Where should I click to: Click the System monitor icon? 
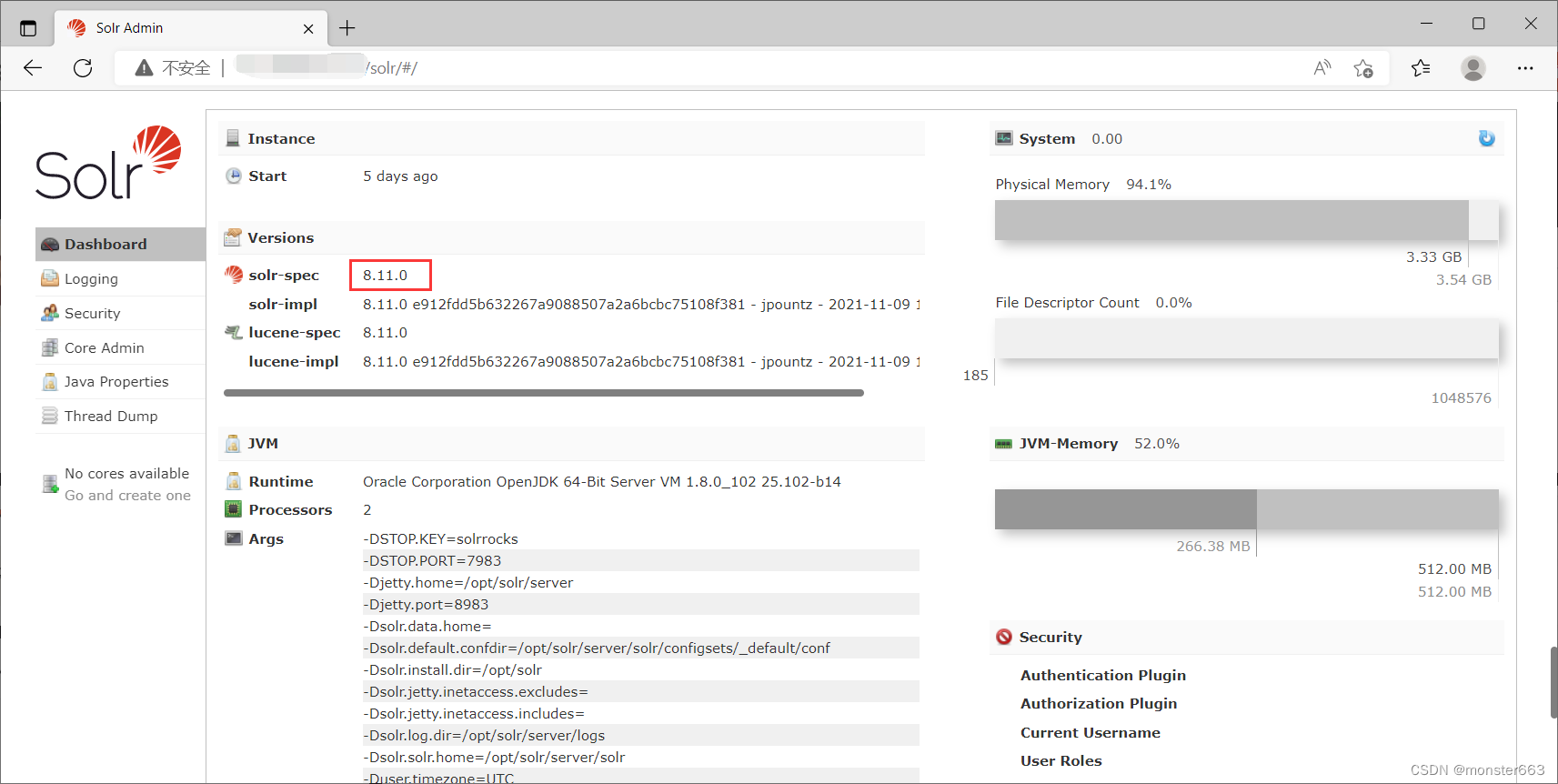click(1004, 138)
